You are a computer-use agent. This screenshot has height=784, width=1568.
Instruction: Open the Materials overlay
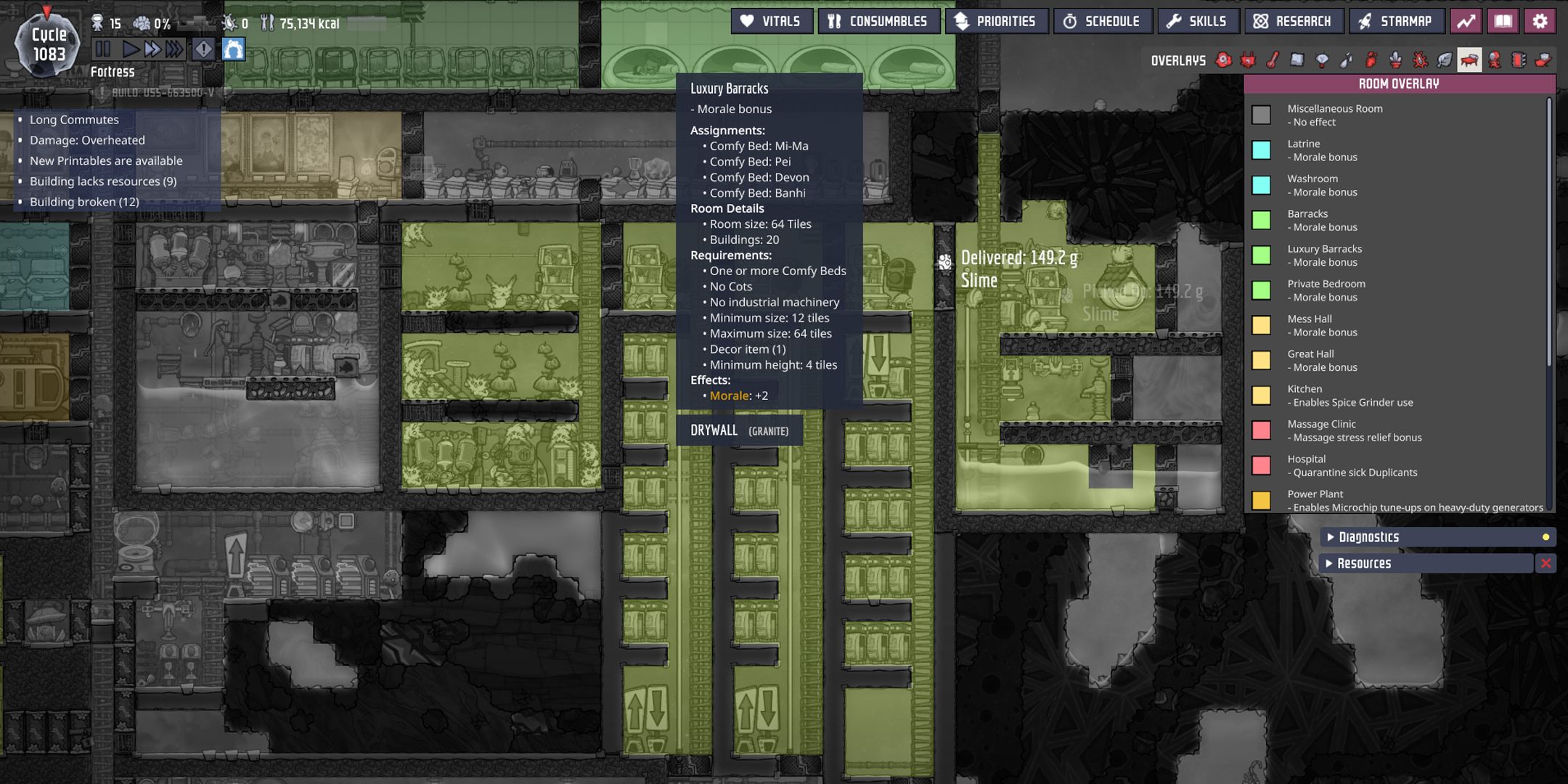pyautogui.click(x=1298, y=60)
